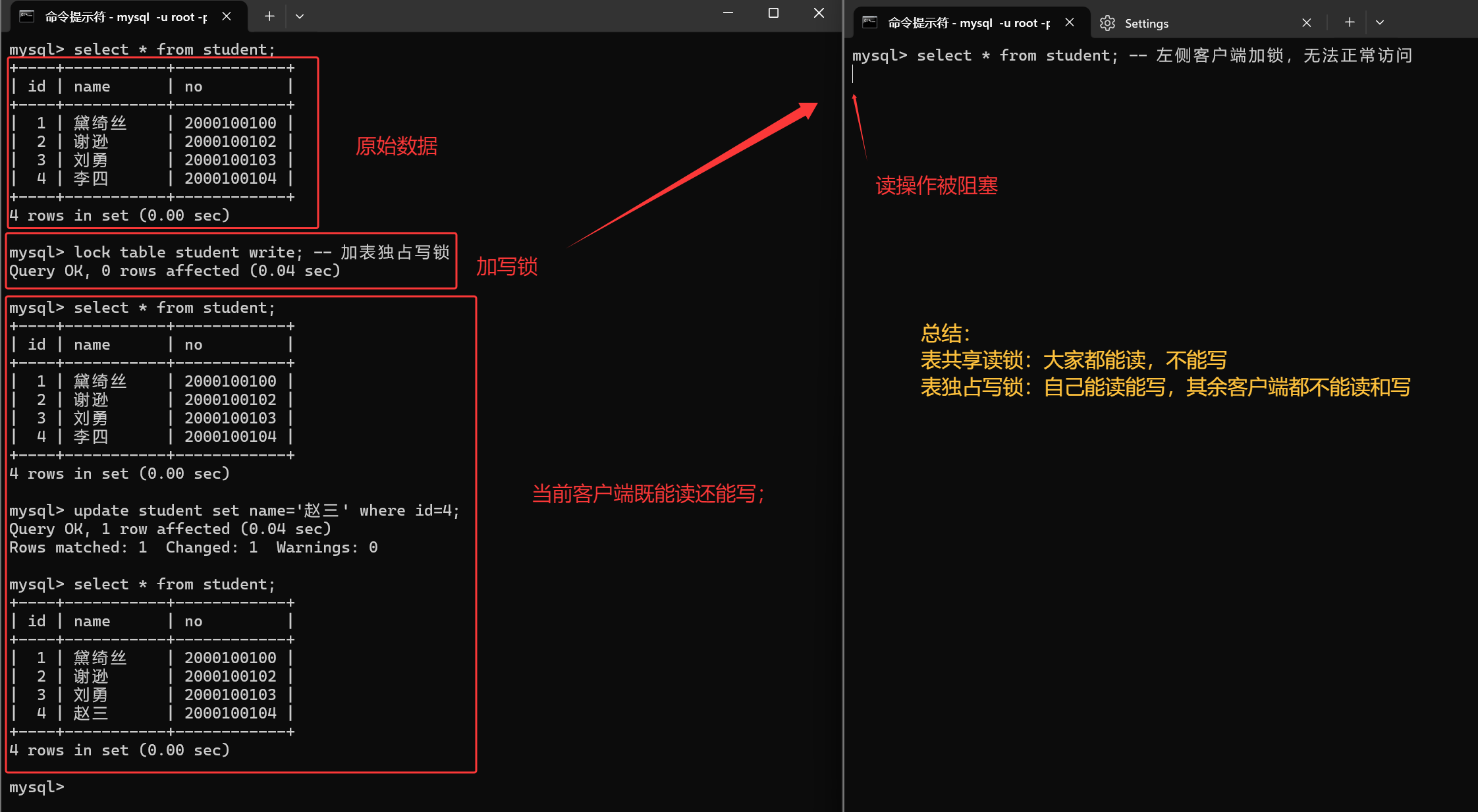Screen dimensions: 1478x812
Task: Close the Settings tab
Action: (1307, 23)
